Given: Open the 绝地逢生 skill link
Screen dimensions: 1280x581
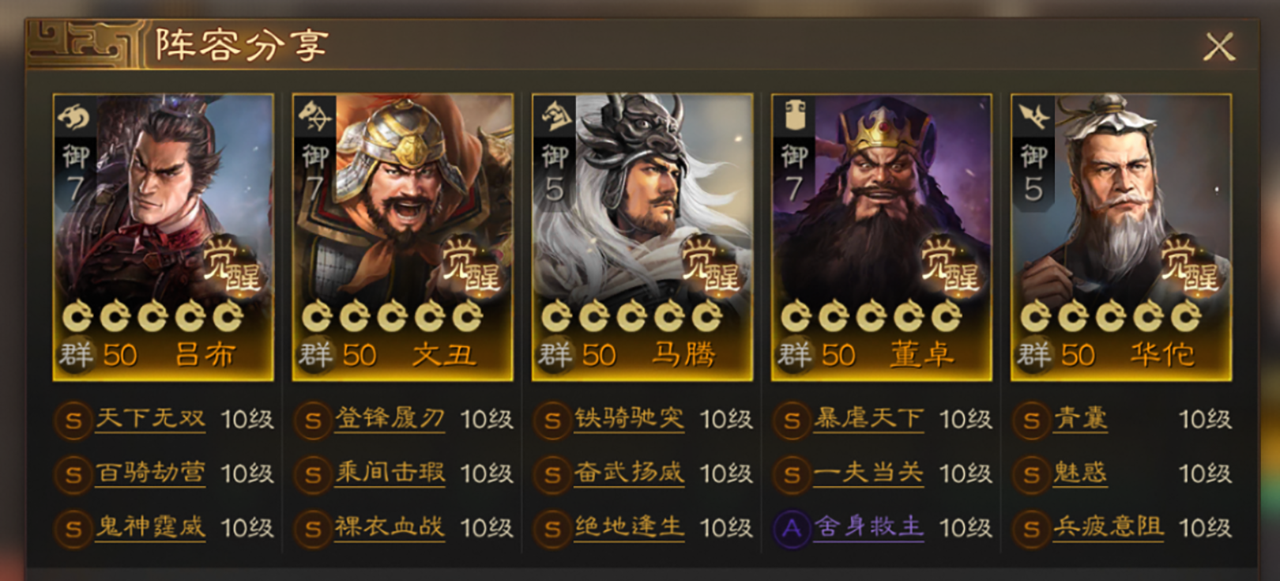Looking at the screenshot, I should point(629,528).
